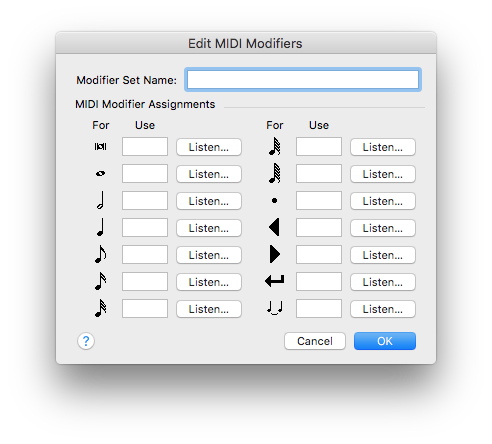Click the double whole note icon
This screenshot has width=492, height=444.
(100, 146)
